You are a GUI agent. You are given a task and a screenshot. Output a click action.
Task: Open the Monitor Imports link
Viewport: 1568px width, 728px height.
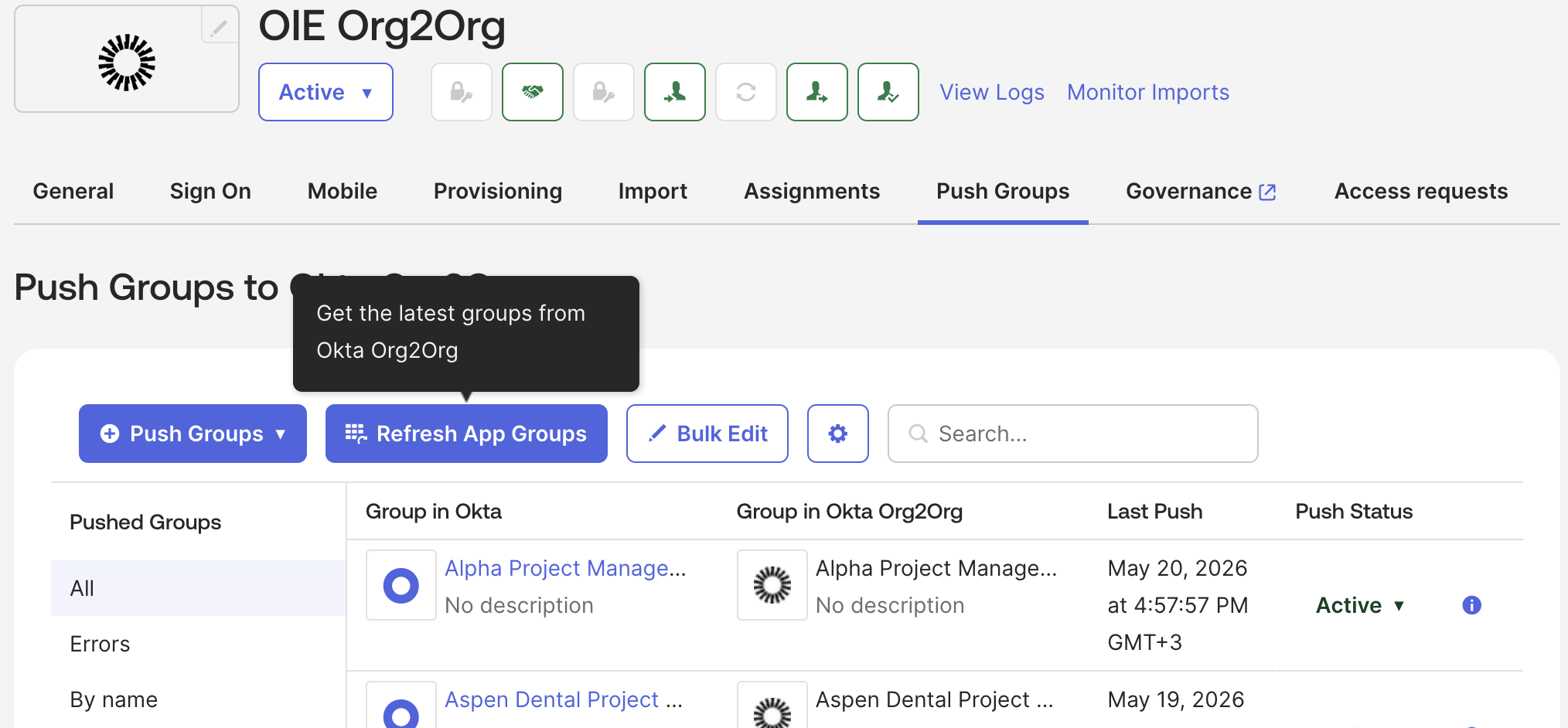coord(1148,92)
